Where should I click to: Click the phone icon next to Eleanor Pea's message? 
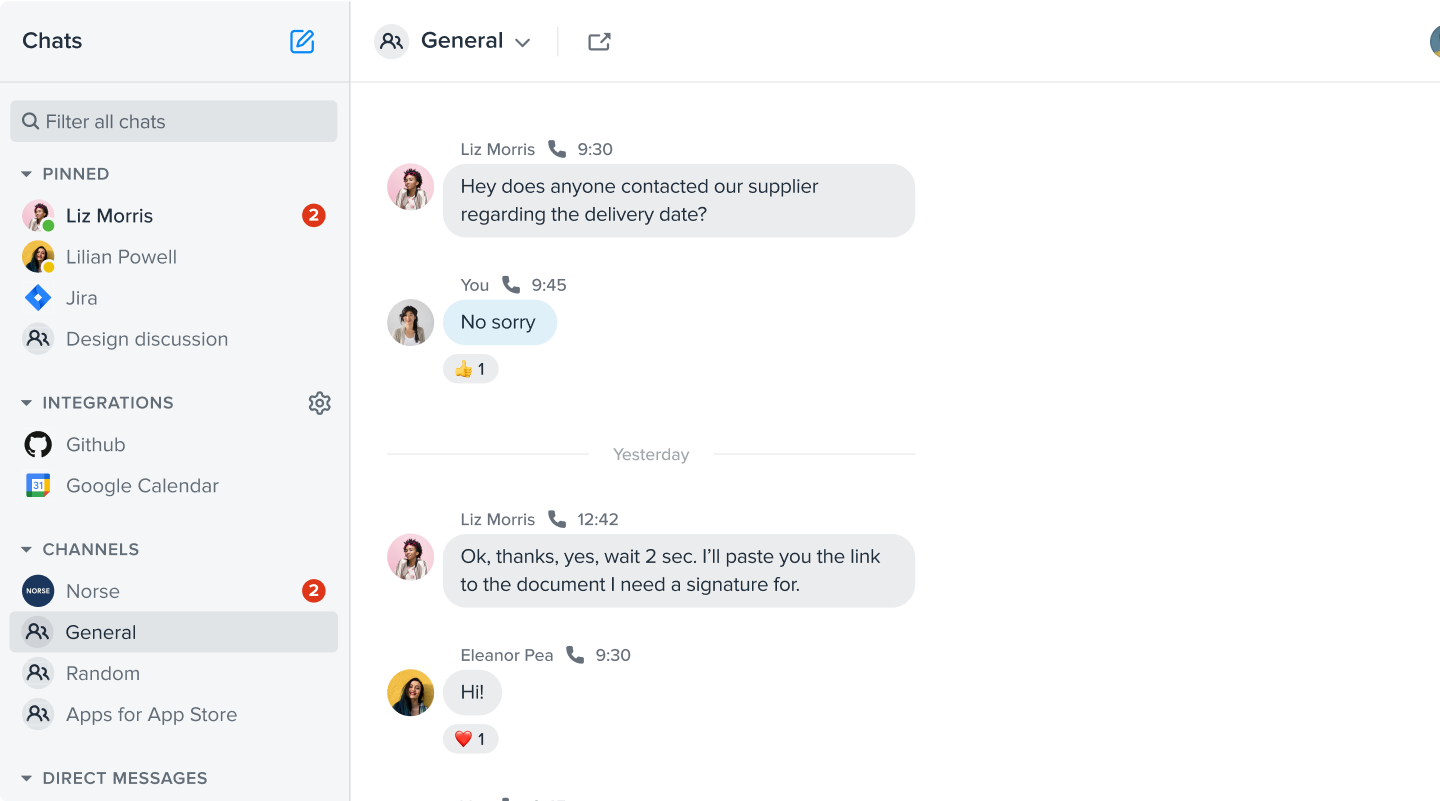pyautogui.click(x=574, y=655)
